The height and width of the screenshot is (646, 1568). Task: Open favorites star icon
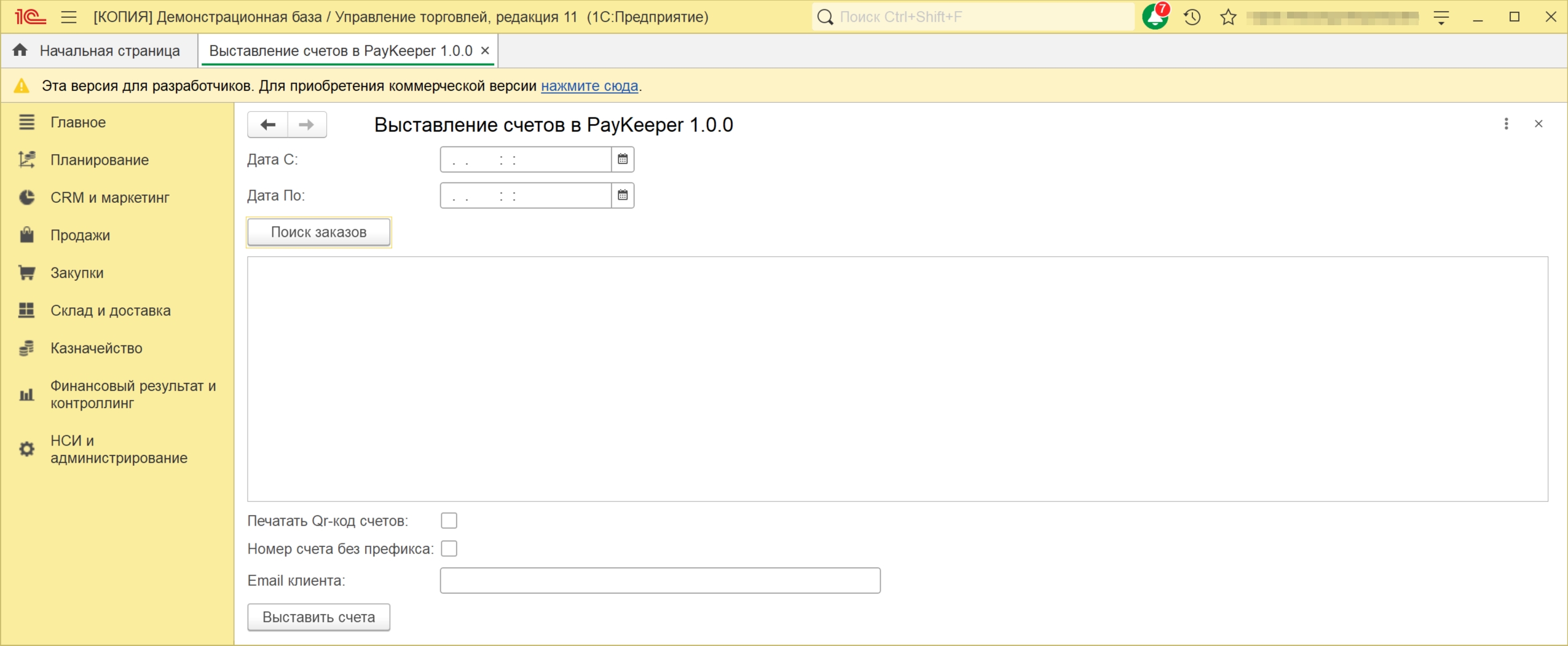(1228, 17)
